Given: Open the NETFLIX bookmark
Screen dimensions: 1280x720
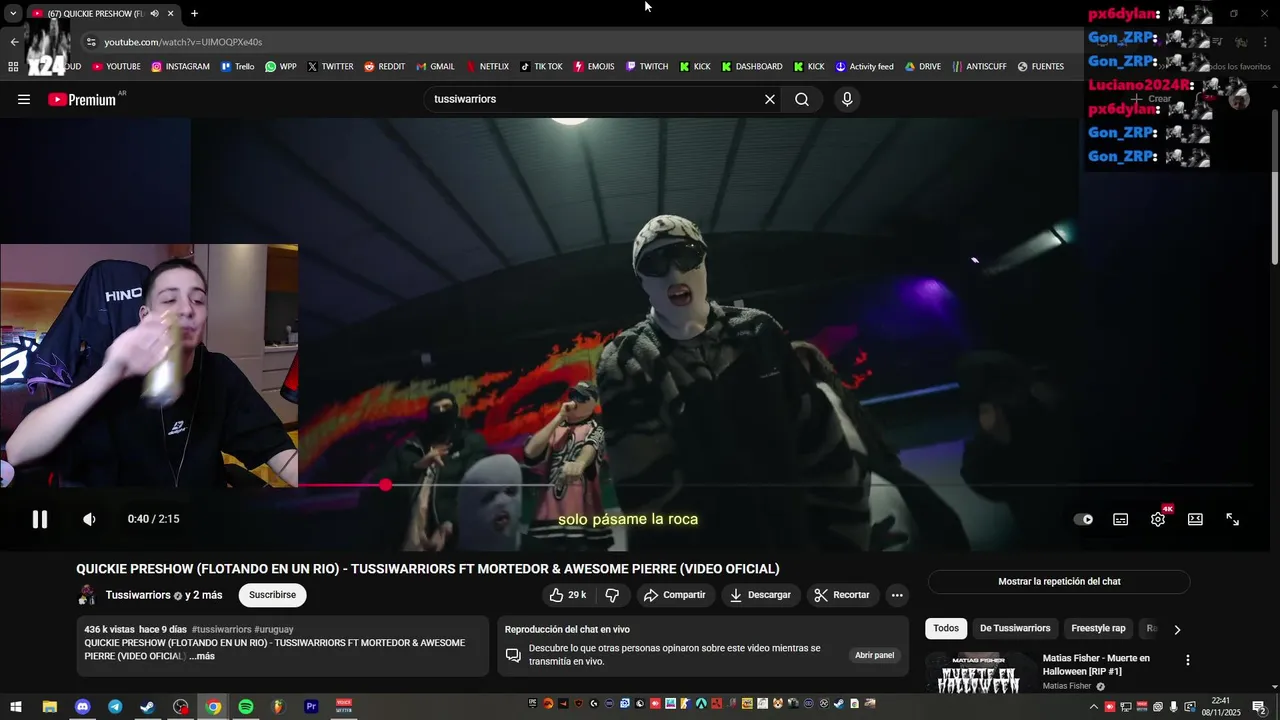Looking at the screenshot, I should click(487, 67).
